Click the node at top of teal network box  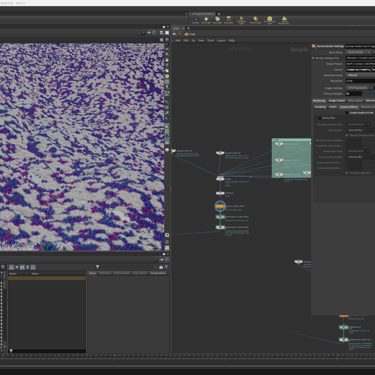tap(279, 144)
